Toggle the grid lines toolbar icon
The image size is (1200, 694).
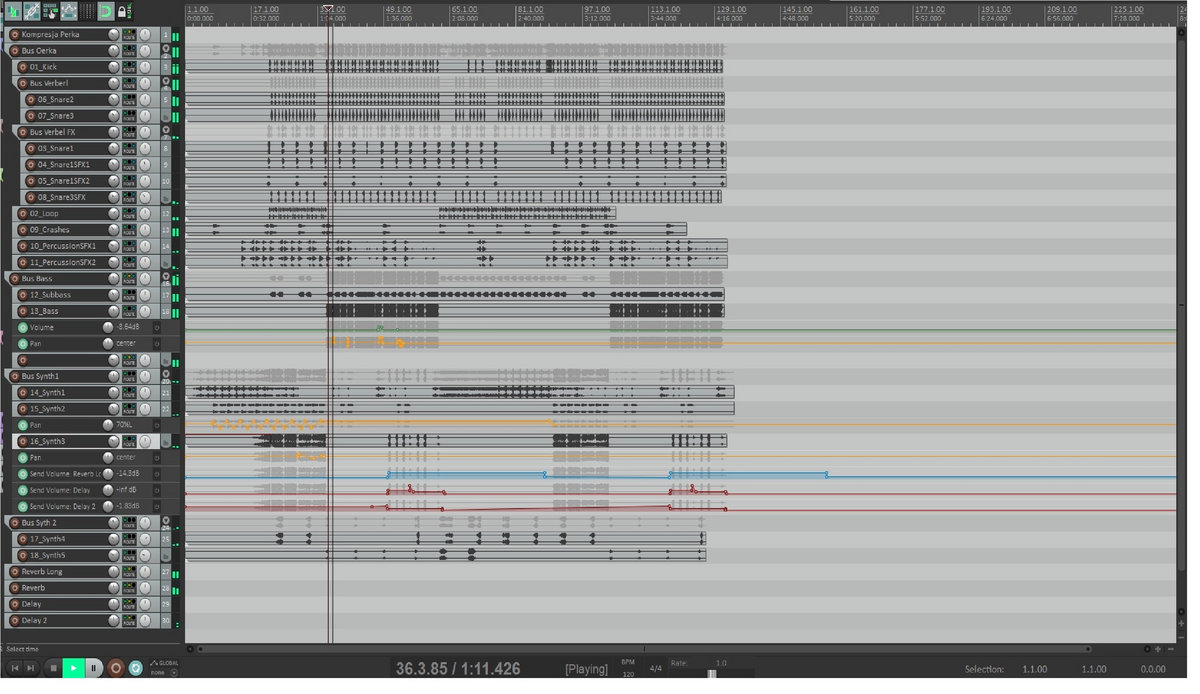coord(87,12)
